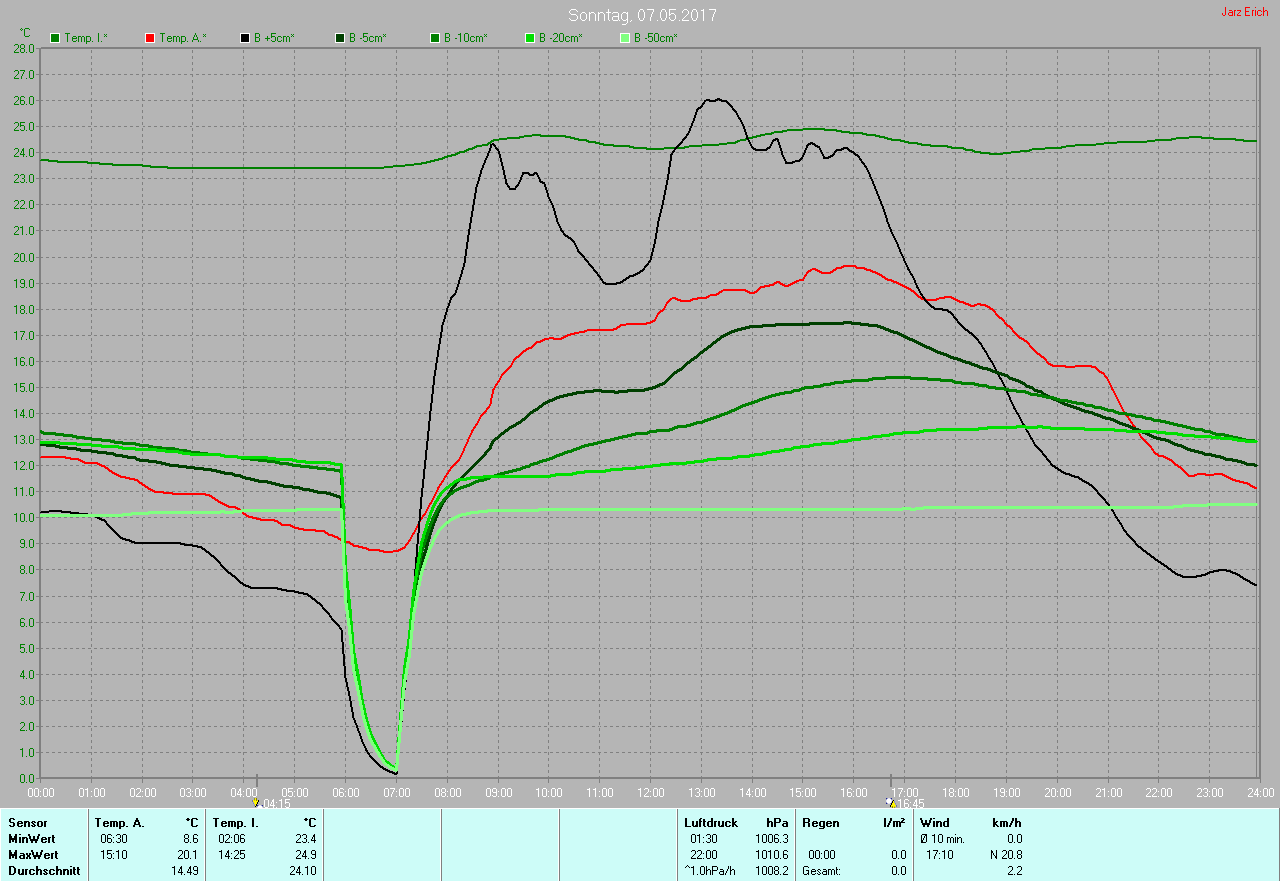Screen dimensions: 1280x881
Task: Click the outdoor average value 14.49
Action: coord(185,871)
